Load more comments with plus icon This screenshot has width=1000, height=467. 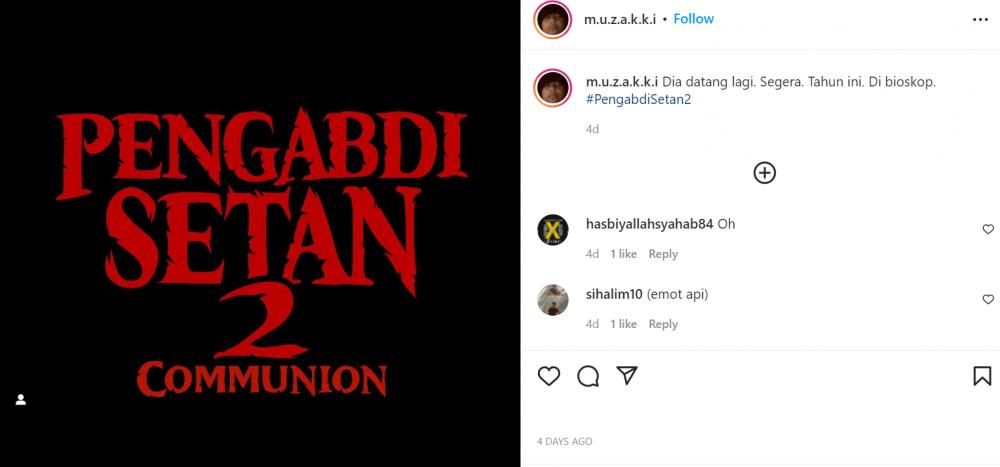tap(764, 173)
